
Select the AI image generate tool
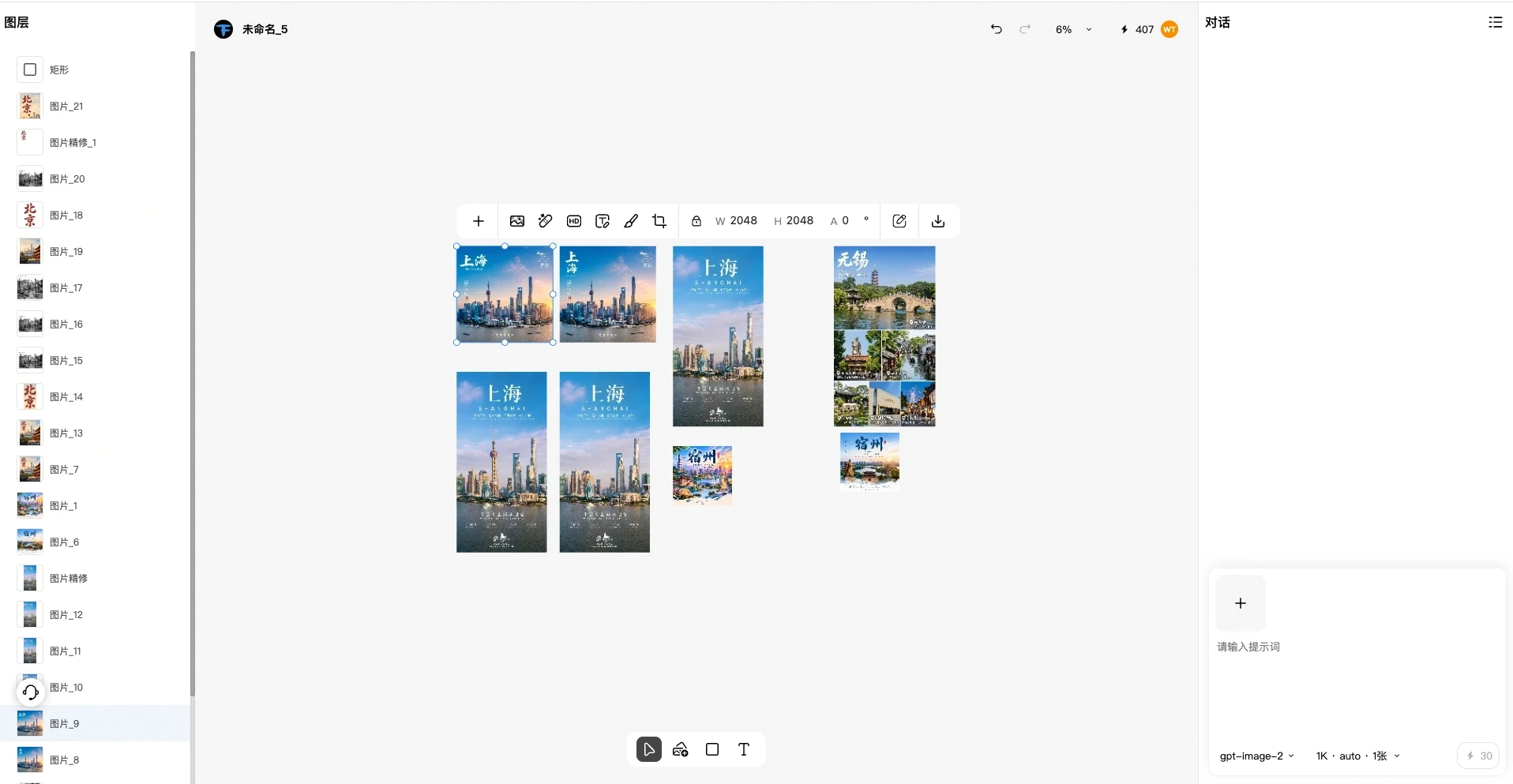(x=681, y=749)
